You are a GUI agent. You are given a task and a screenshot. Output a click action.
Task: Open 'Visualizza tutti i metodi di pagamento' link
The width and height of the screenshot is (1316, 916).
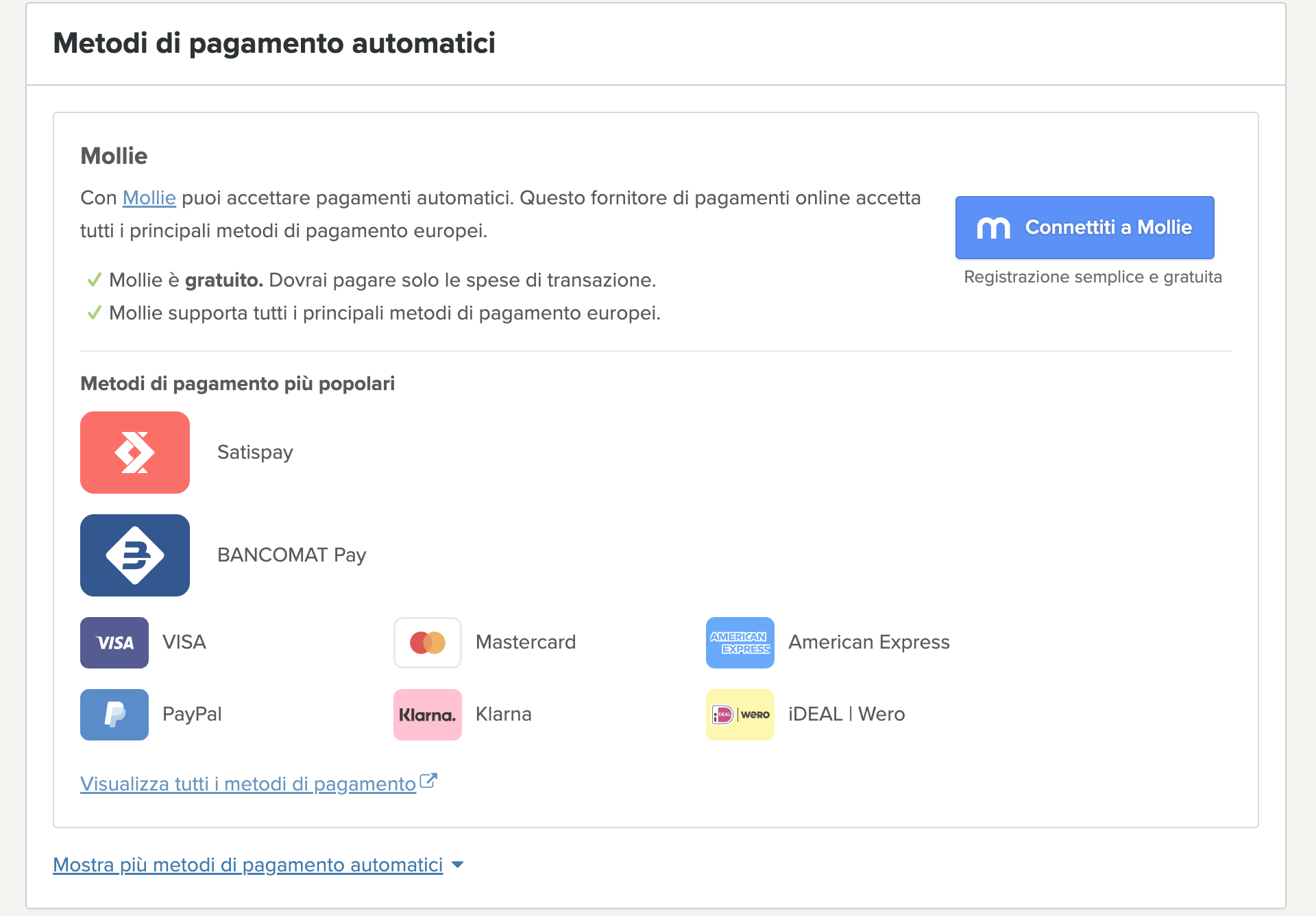tap(248, 784)
